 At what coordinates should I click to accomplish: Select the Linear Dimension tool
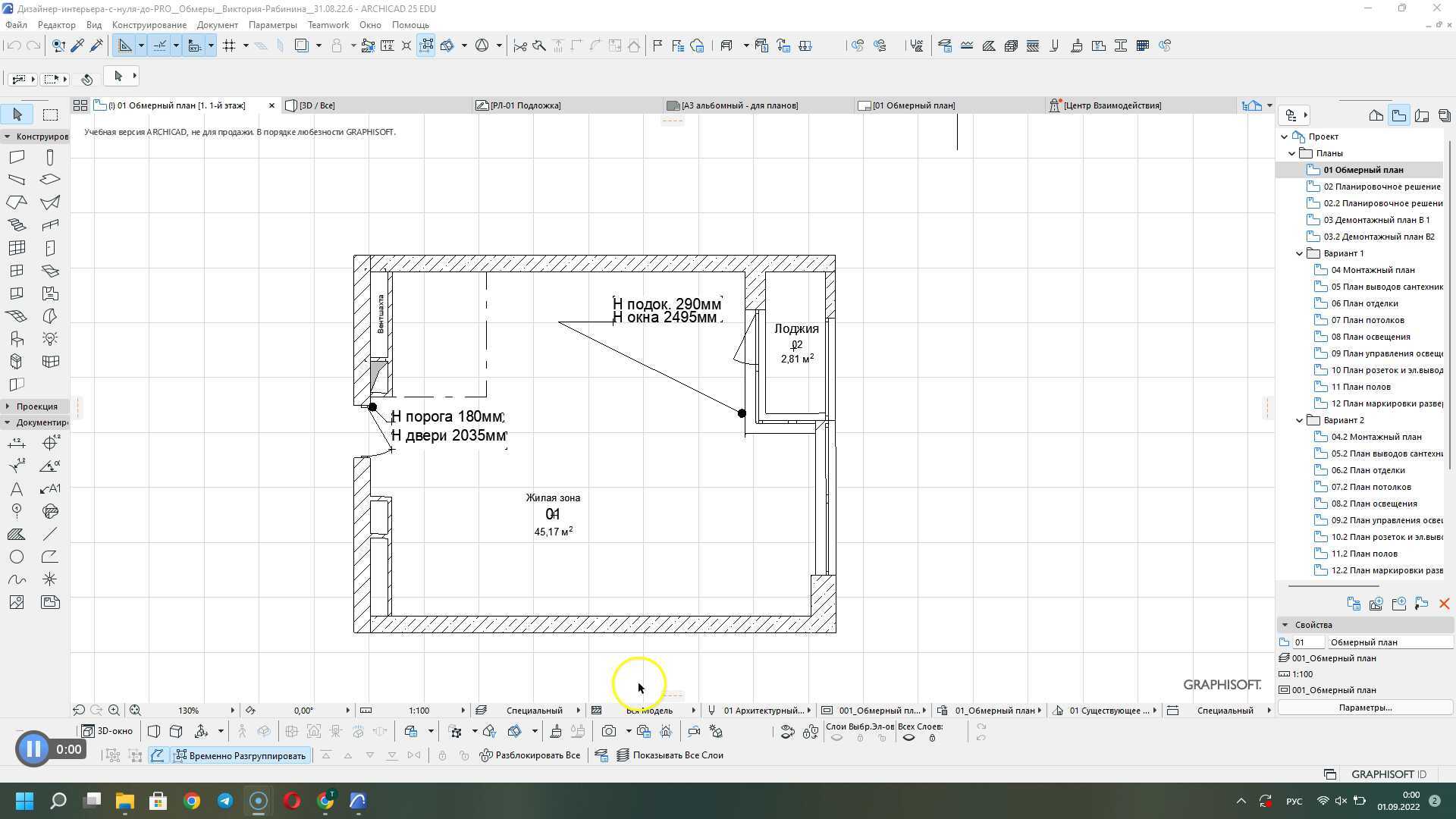coord(17,444)
